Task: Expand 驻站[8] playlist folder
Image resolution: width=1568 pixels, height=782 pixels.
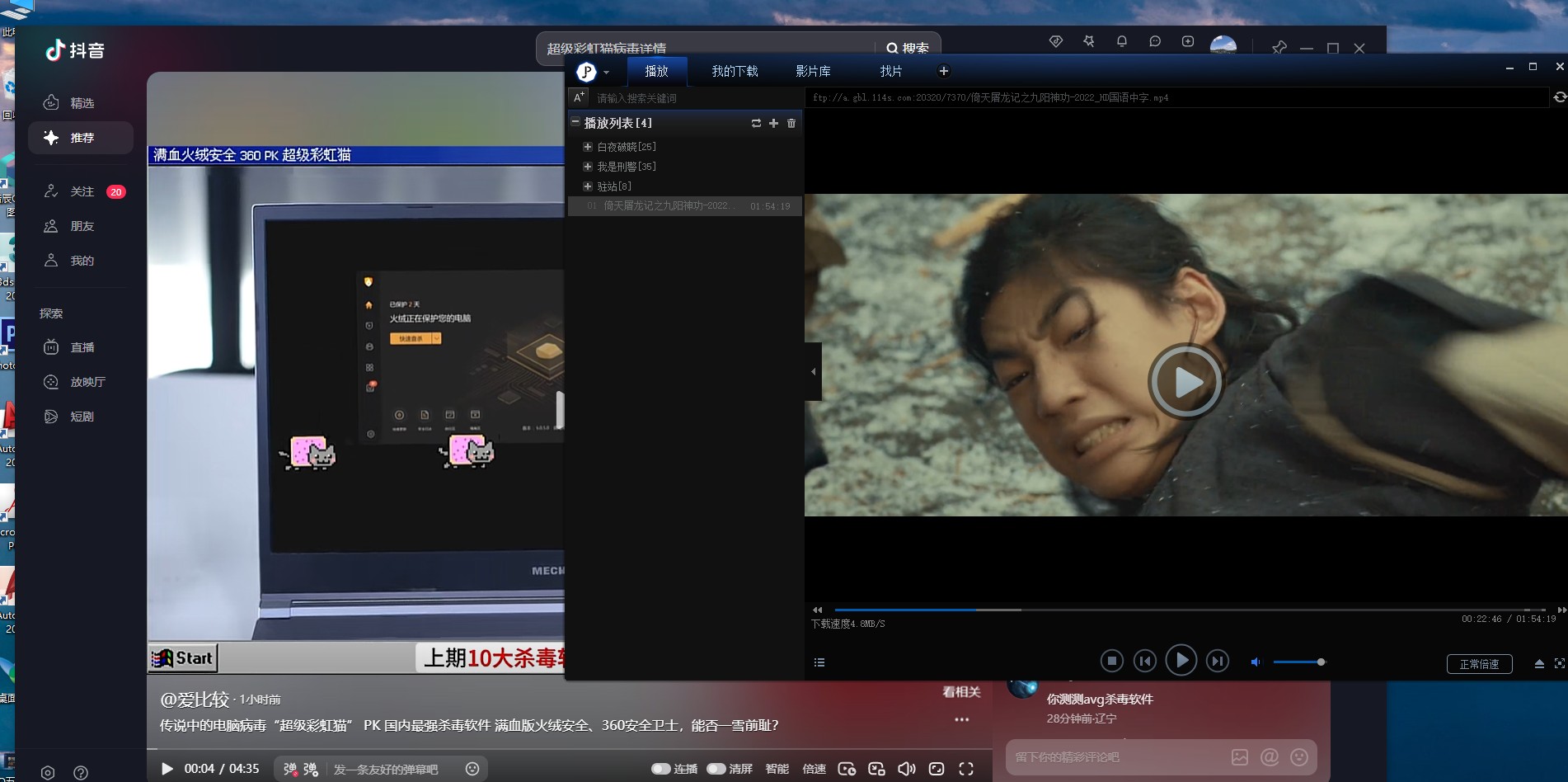Action: click(588, 186)
